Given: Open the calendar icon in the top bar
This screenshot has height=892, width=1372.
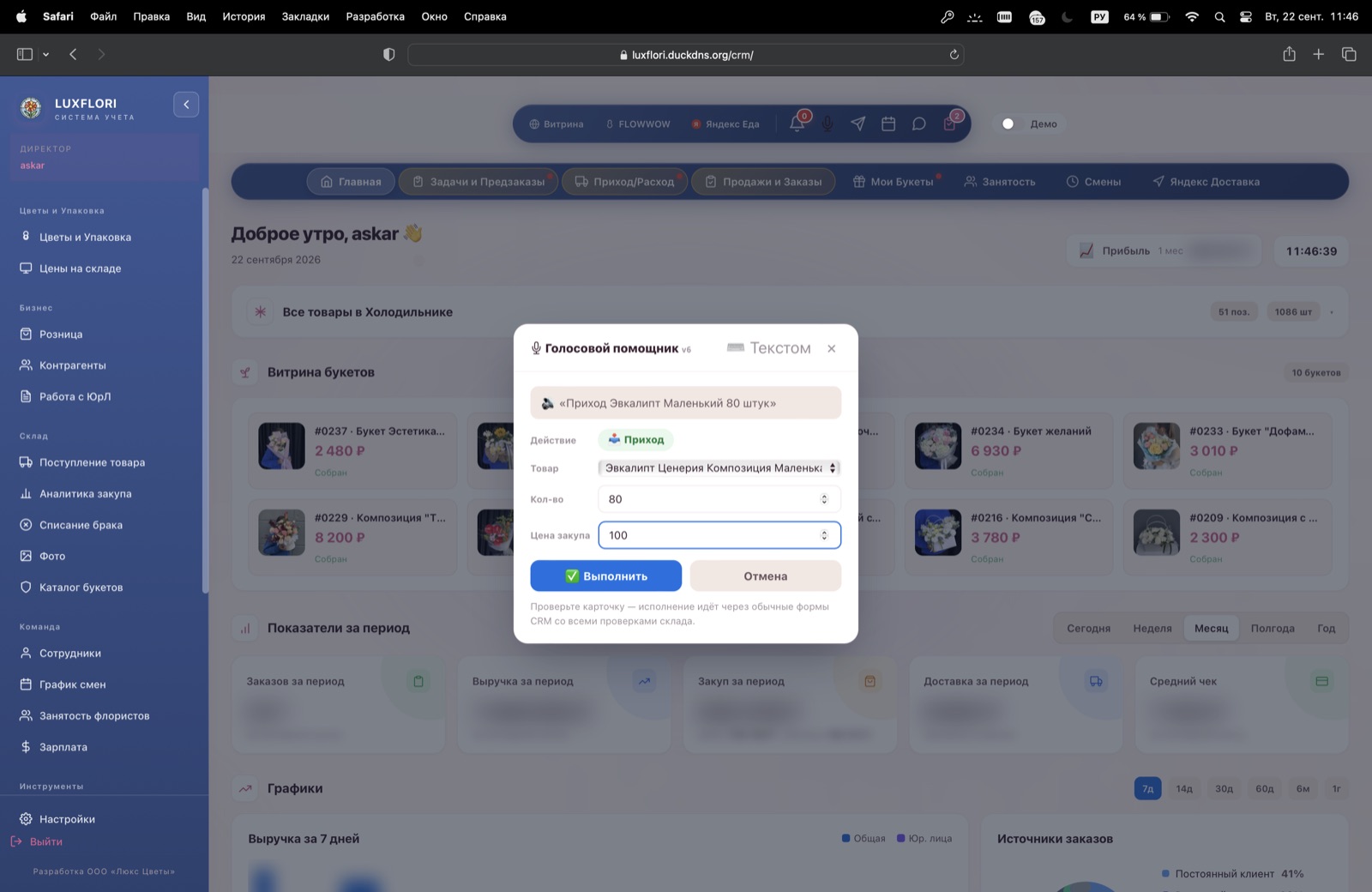Looking at the screenshot, I should point(888,124).
